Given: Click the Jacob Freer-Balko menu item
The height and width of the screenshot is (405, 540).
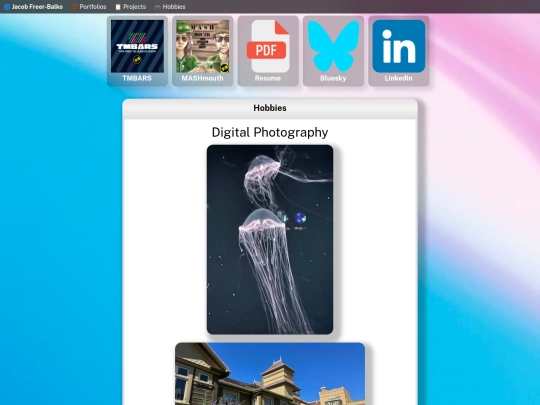Looking at the screenshot, I should [33, 7].
